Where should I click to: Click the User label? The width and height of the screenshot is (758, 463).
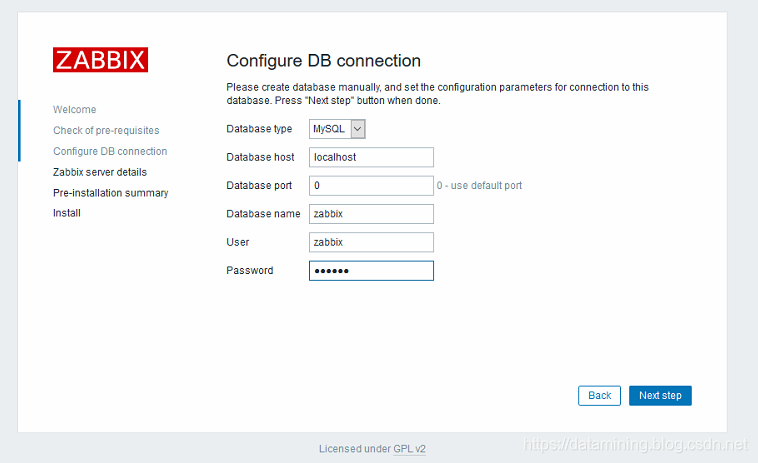(238, 242)
